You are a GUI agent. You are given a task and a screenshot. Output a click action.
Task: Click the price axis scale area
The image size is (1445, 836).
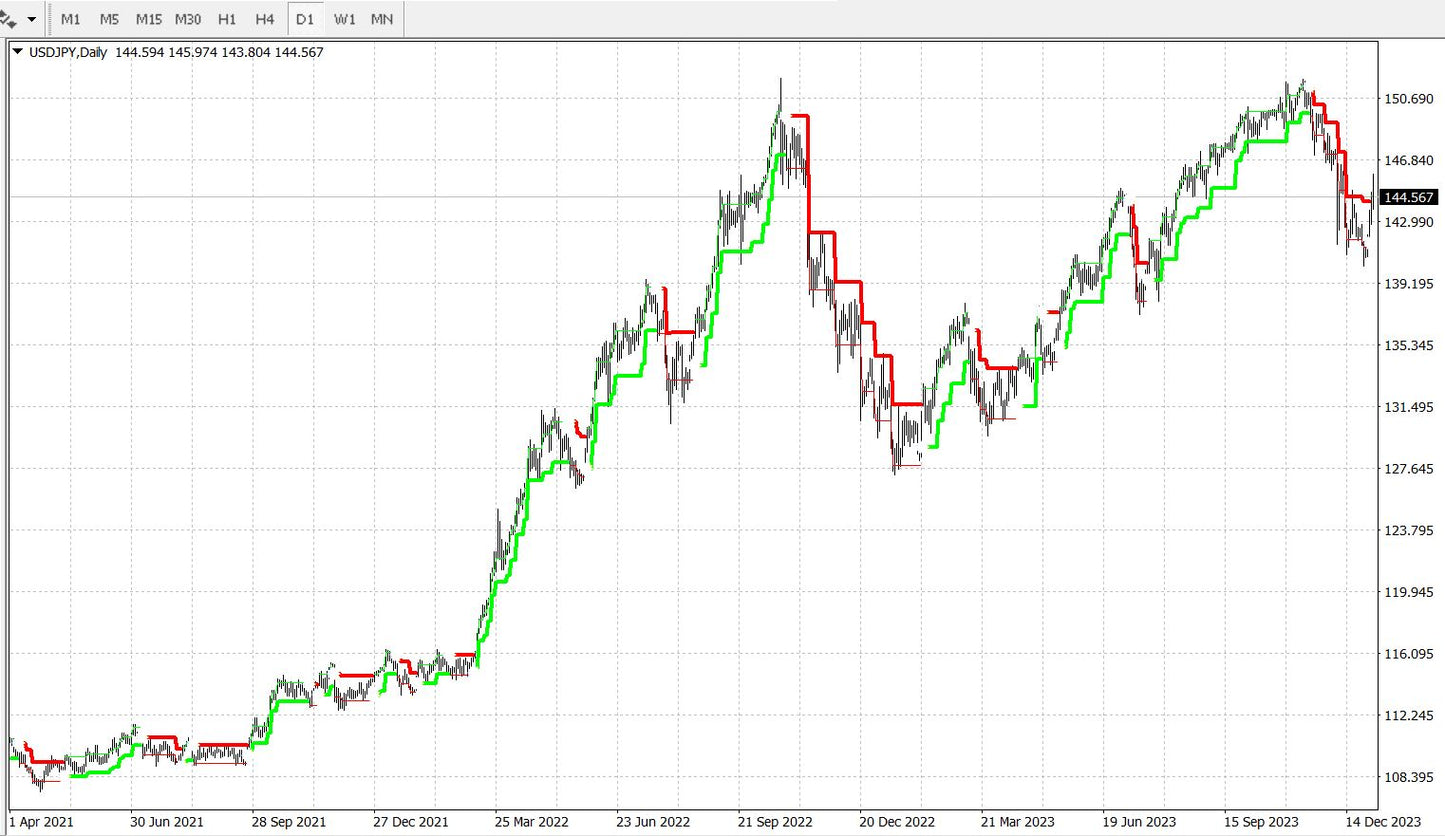pyautogui.click(x=1412, y=450)
